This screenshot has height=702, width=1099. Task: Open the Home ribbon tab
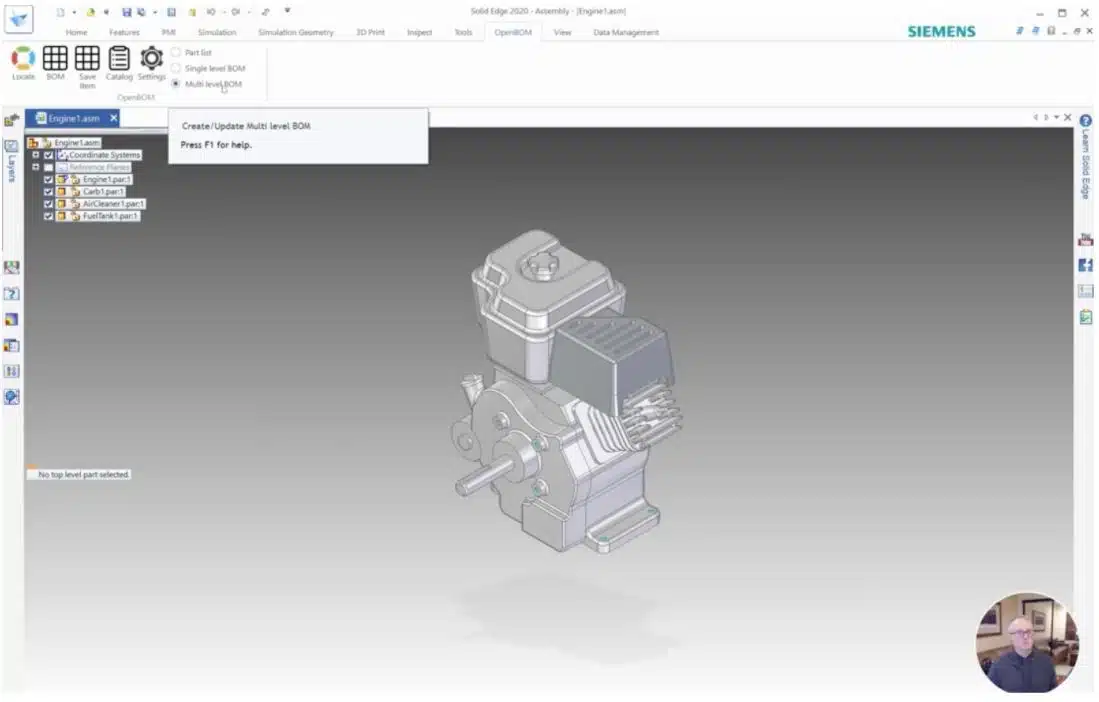(76, 32)
